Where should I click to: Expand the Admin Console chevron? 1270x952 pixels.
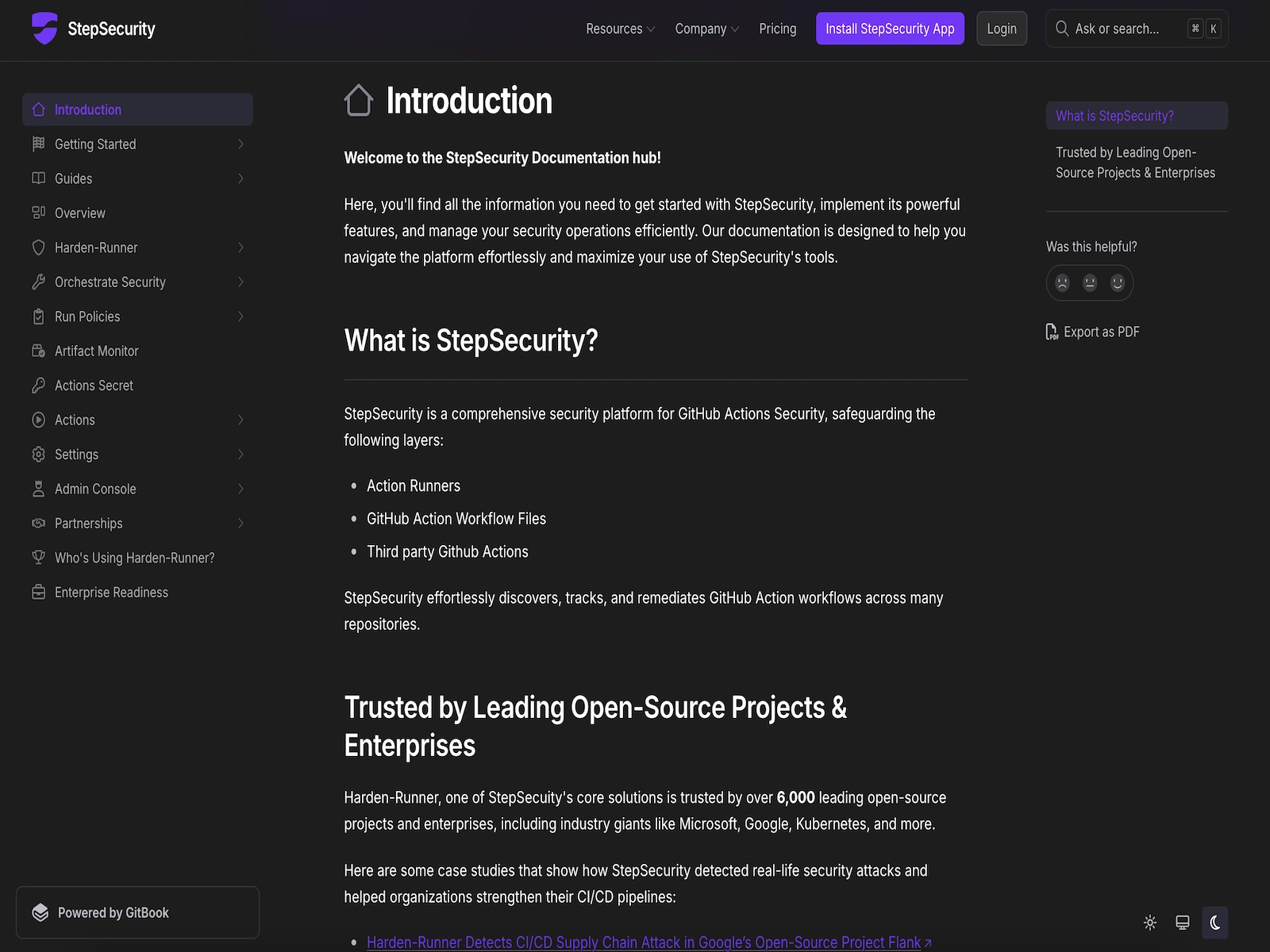[x=241, y=489]
